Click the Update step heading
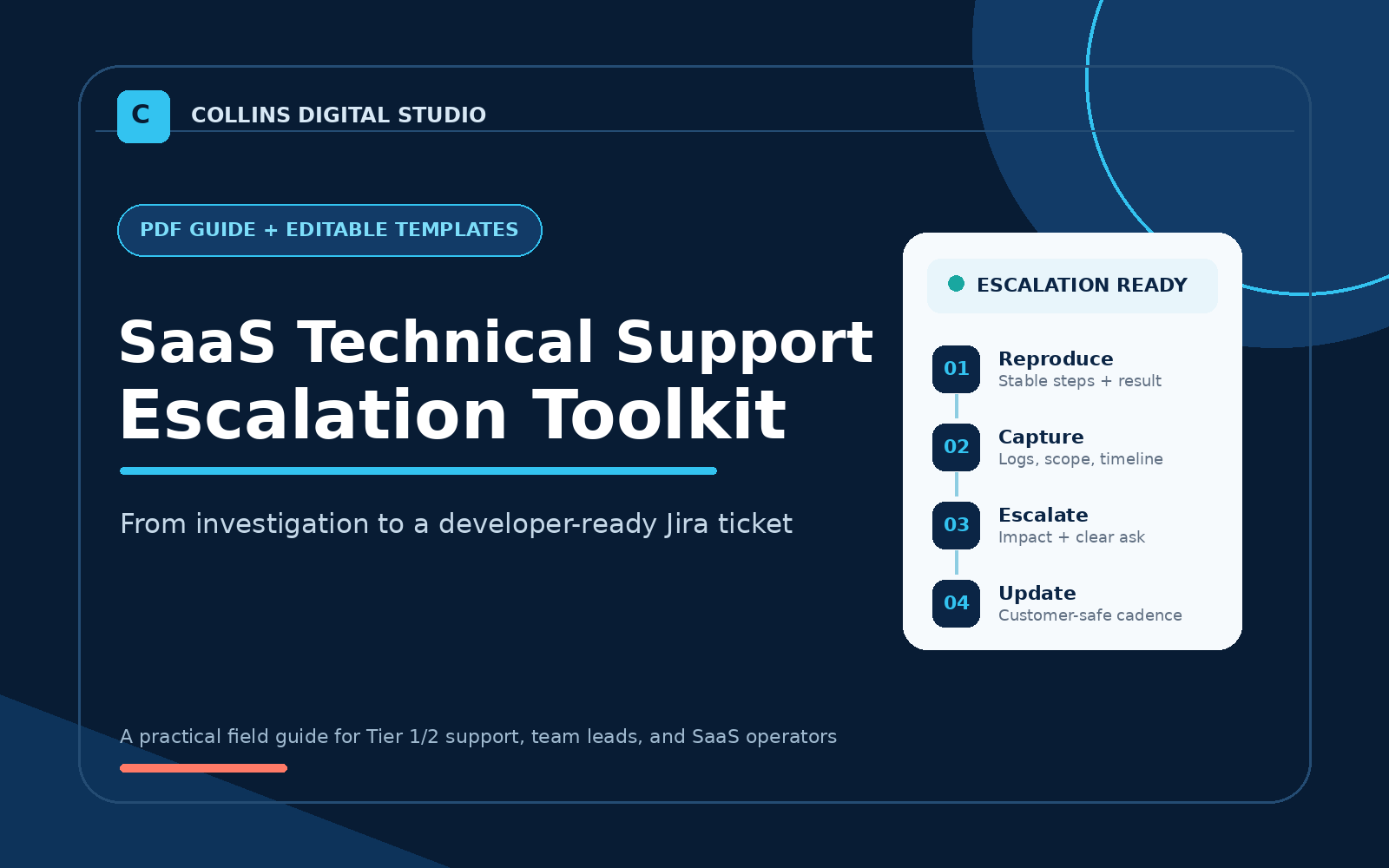The height and width of the screenshot is (868, 1389). pyautogui.click(x=1037, y=594)
